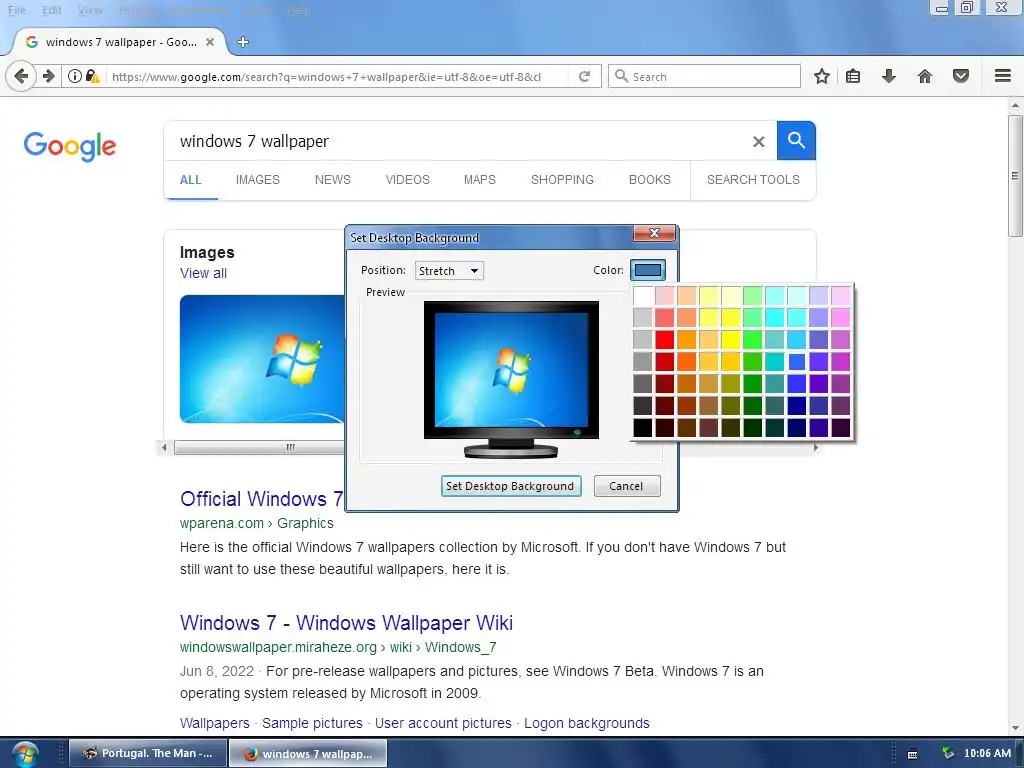The height and width of the screenshot is (768, 1024).
Task: Reload the page with the refresh icon
Action: coord(584,76)
